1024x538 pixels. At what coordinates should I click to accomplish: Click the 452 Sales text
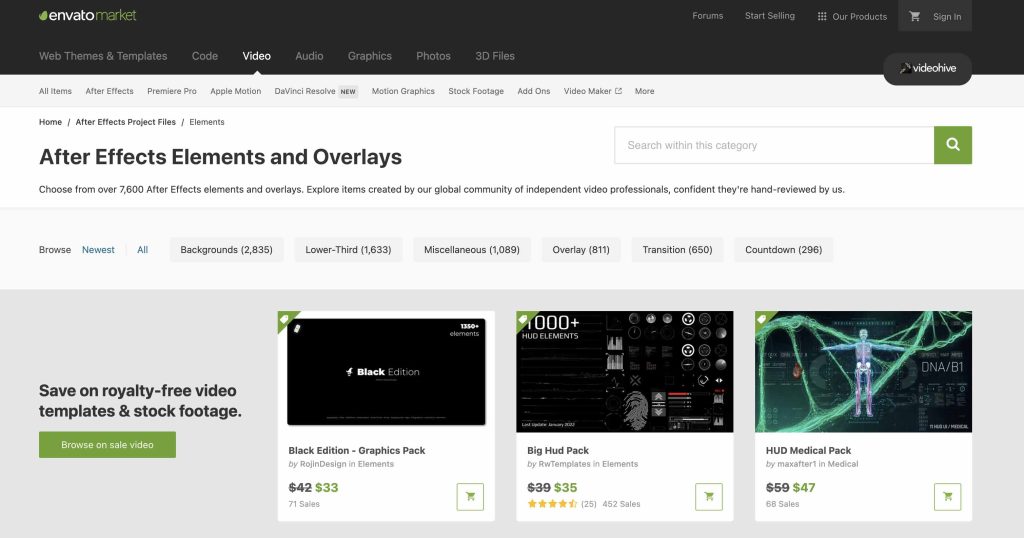(621, 504)
